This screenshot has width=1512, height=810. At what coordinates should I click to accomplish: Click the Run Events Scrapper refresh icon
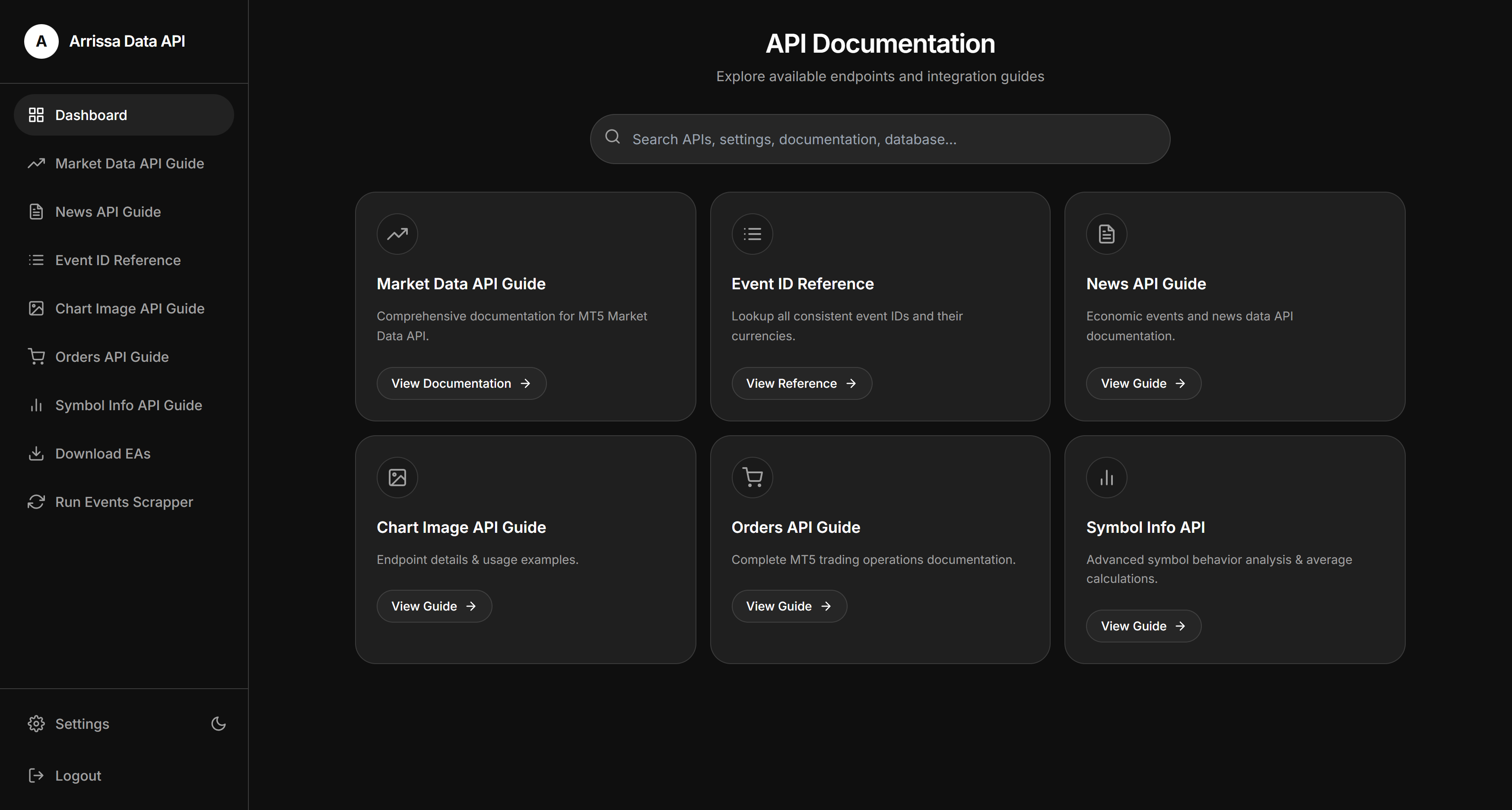[x=36, y=502]
